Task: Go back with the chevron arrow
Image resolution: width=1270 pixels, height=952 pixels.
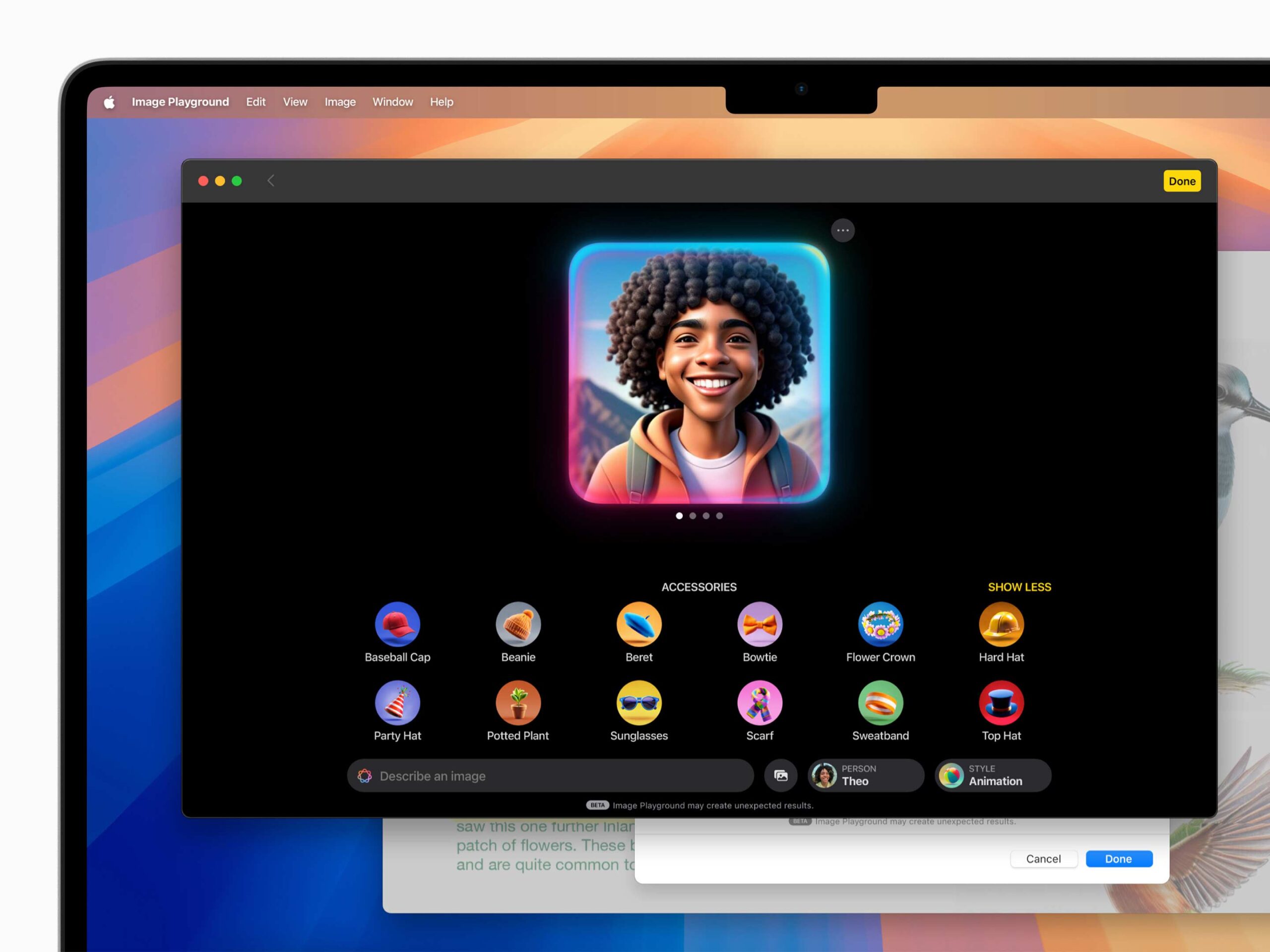Action: point(271,181)
